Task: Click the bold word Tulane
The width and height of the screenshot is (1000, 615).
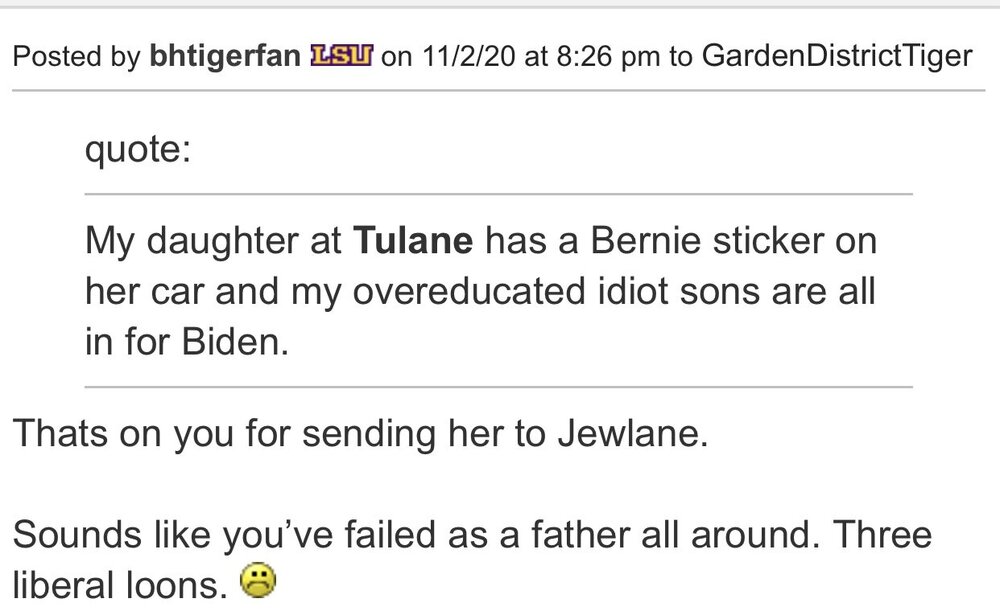Action: [413, 242]
